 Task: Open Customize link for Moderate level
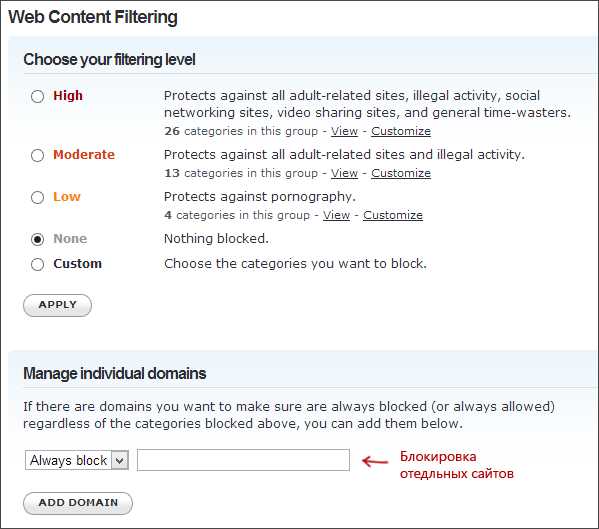click(401, 173)
